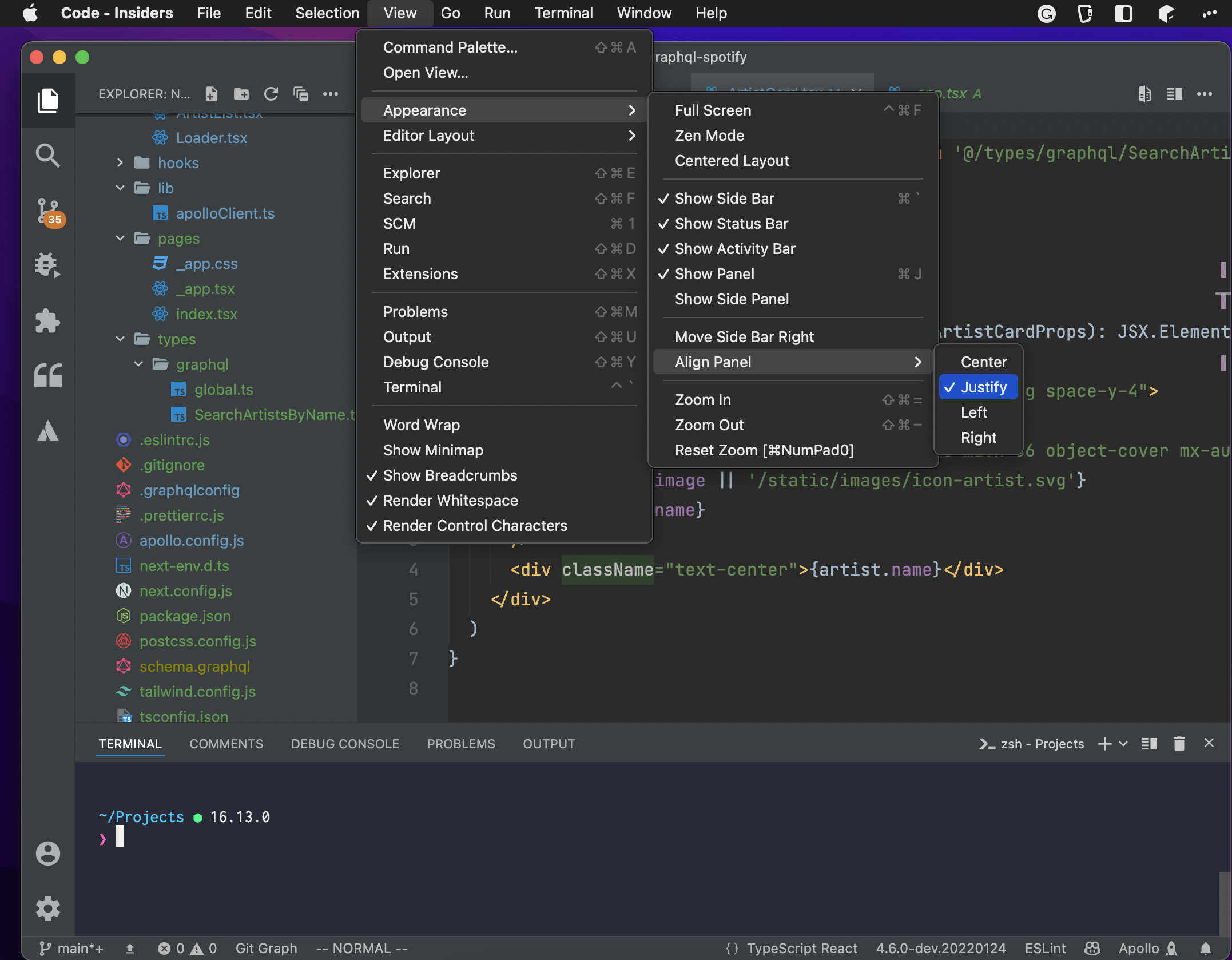Open the Atlassian sidebar view

point(48,431)
